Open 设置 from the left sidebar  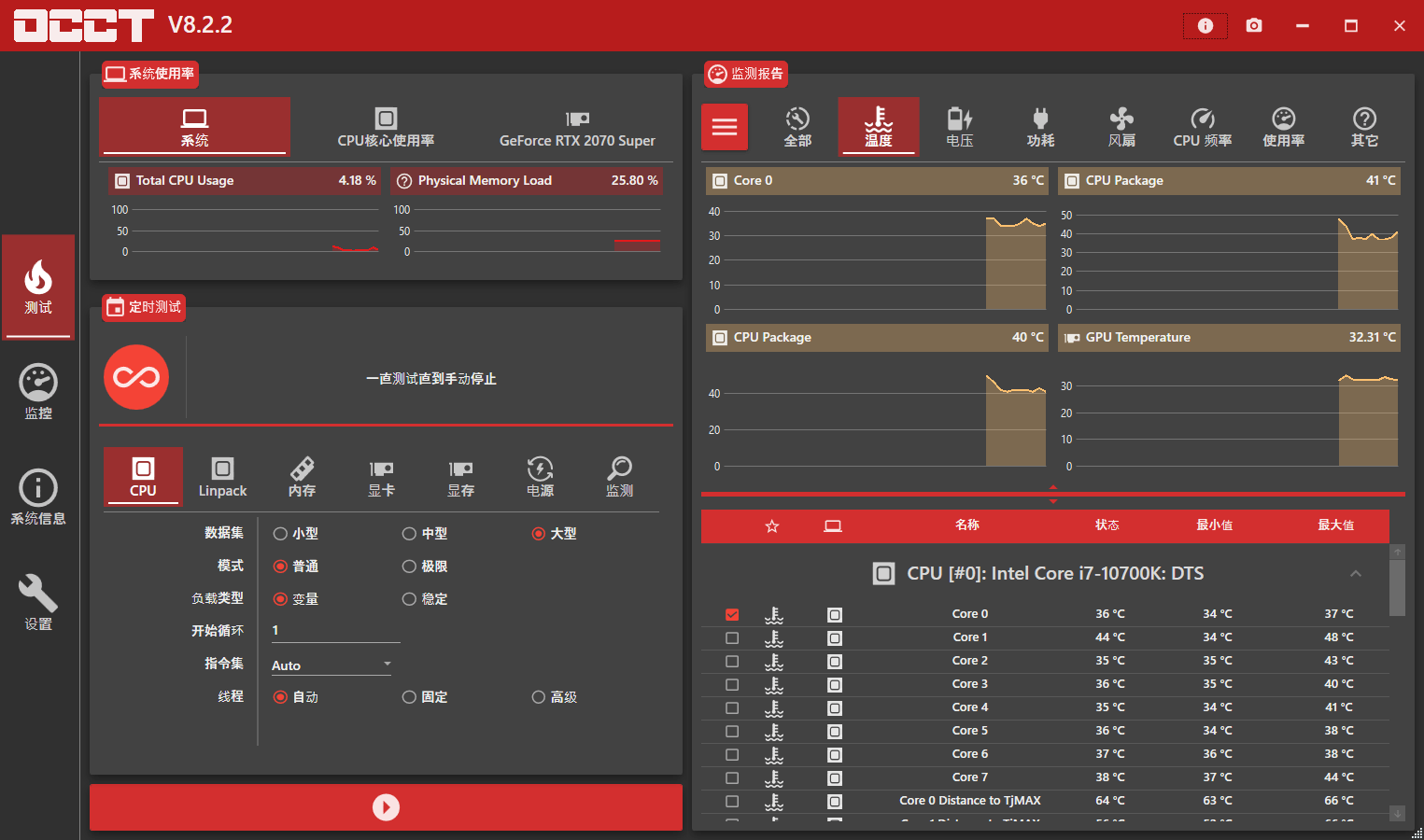[37, 602]
